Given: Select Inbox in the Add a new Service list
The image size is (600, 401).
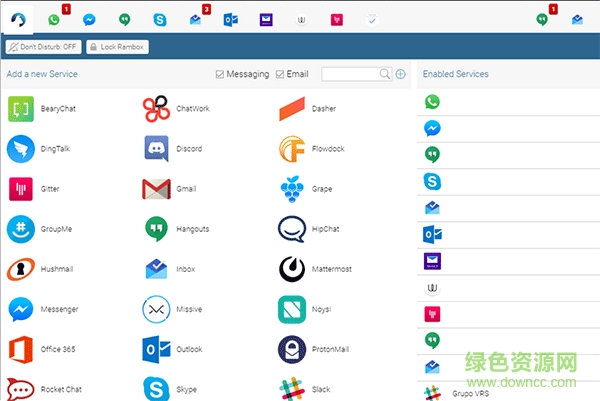Looking at the screenshot, I should (x=170, y=269).
